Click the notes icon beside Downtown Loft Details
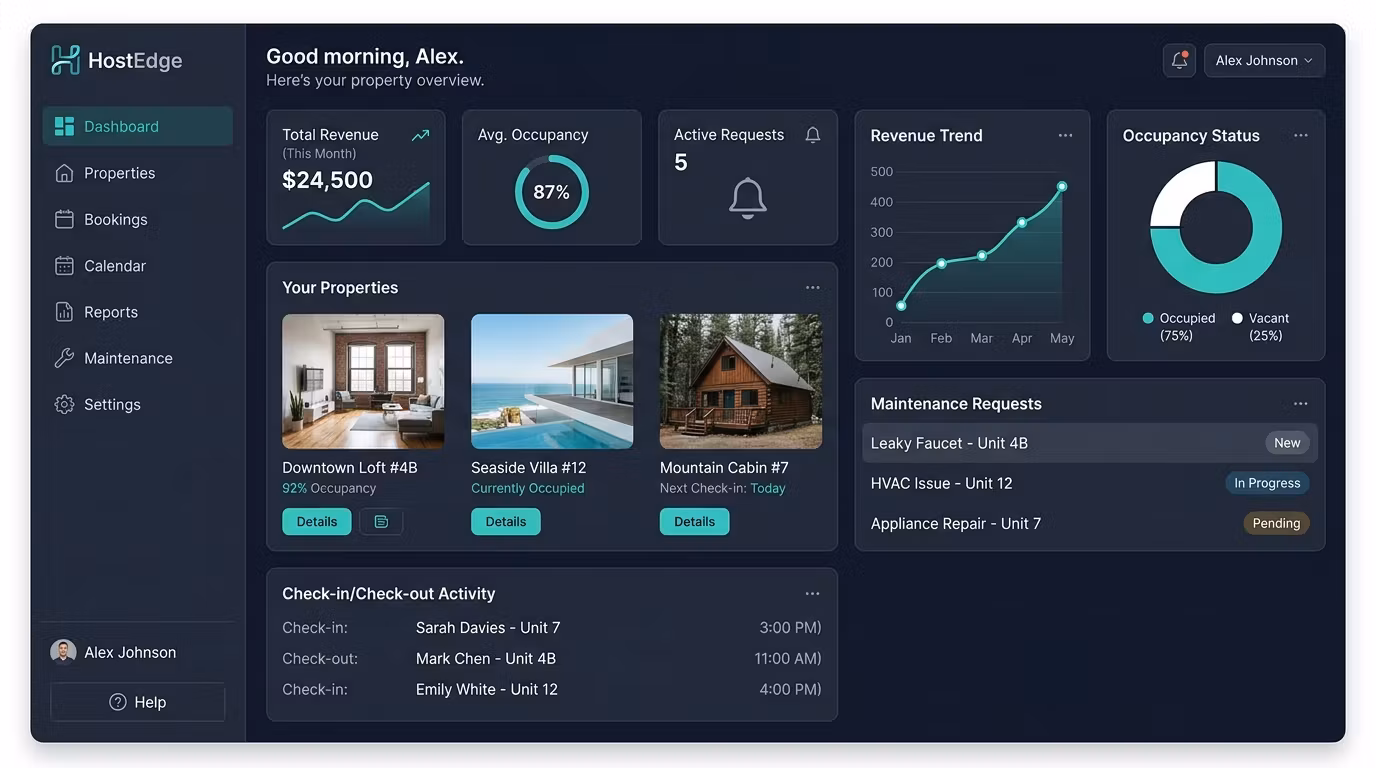The width and height of the screenshot is (1376, 768). [x=381, y=521]
